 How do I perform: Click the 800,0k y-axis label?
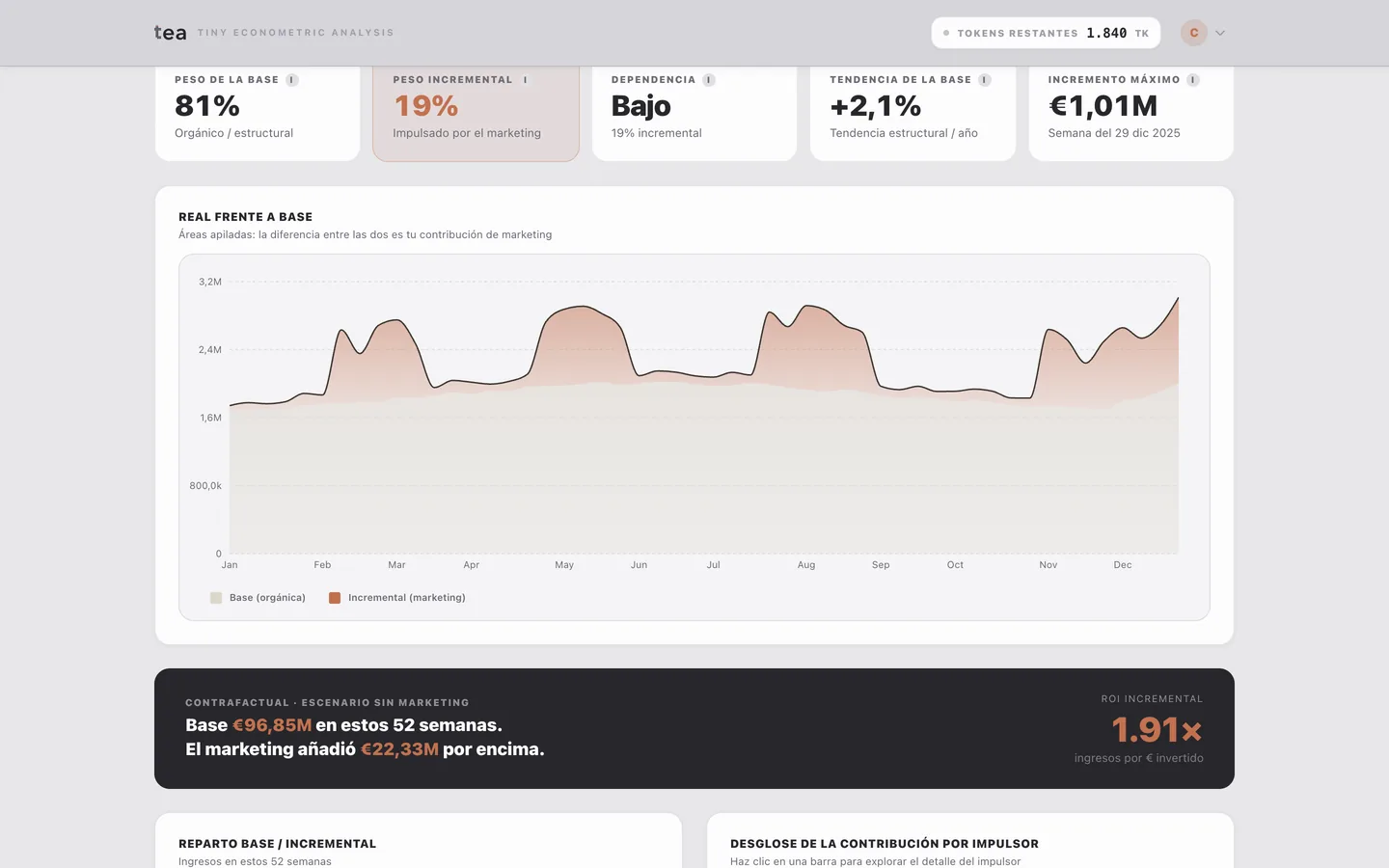pos(205,486)
